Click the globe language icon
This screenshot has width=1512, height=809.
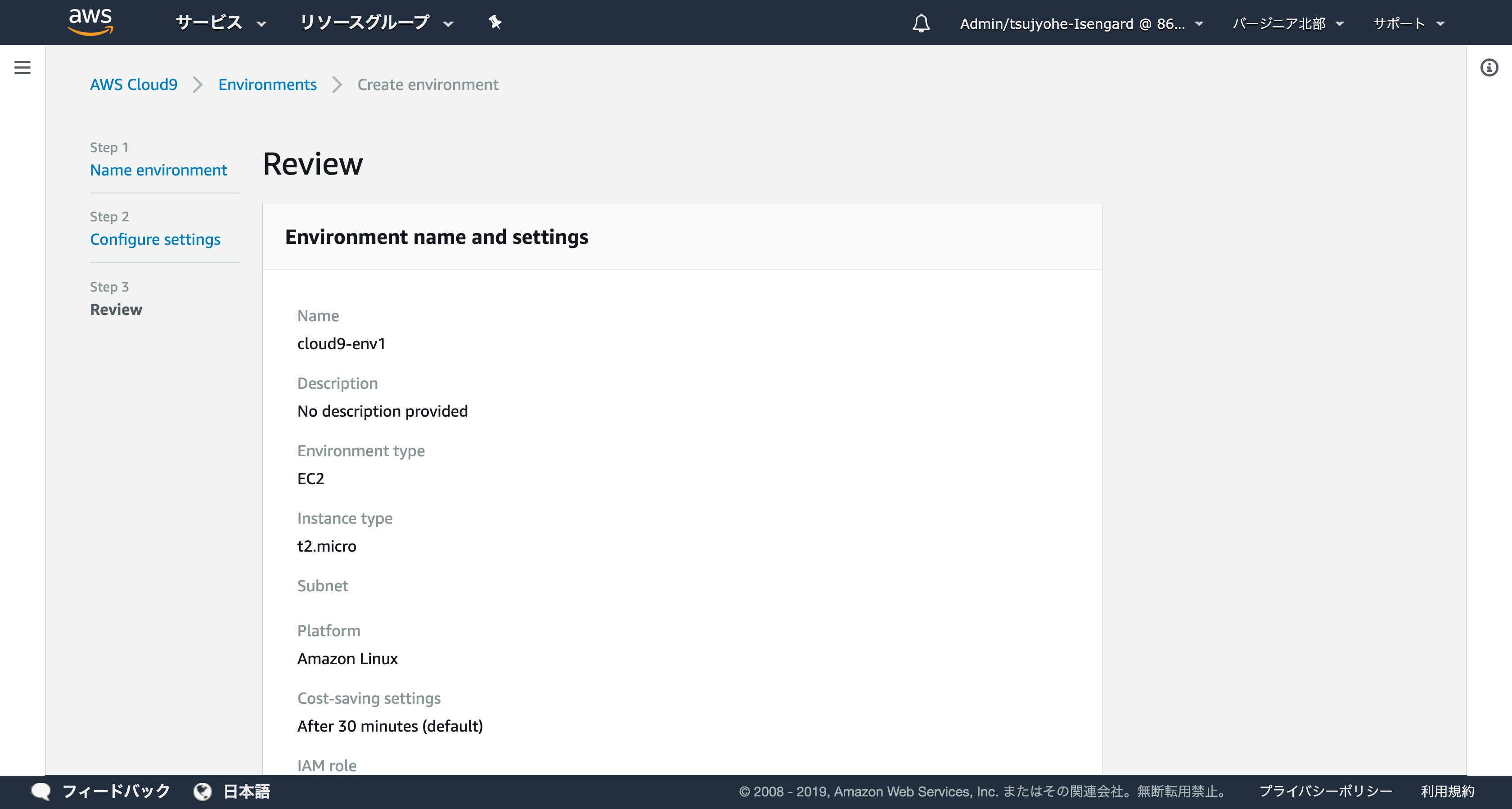202,791
